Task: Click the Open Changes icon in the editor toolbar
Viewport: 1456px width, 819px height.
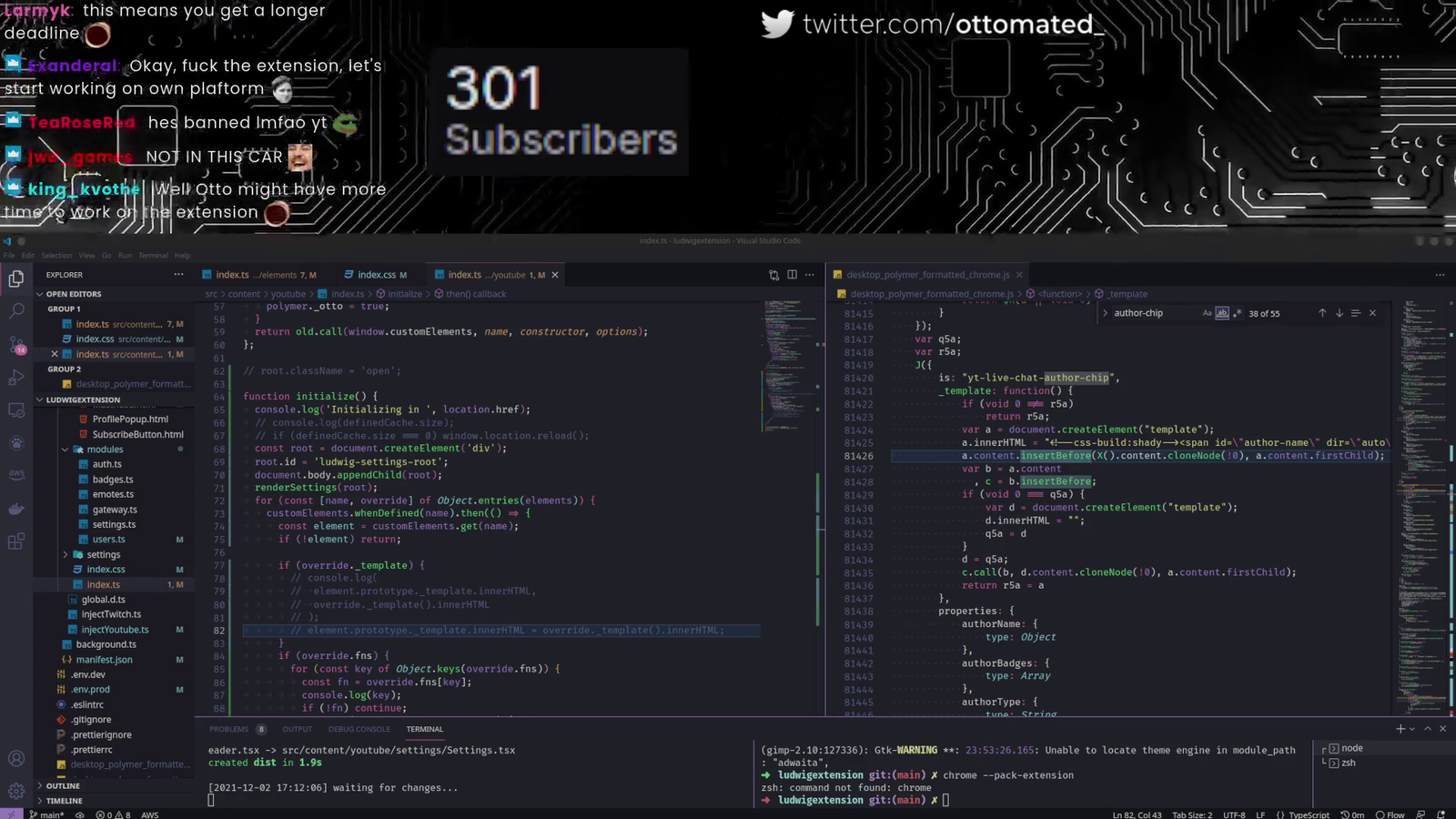Action: point(773,275)
